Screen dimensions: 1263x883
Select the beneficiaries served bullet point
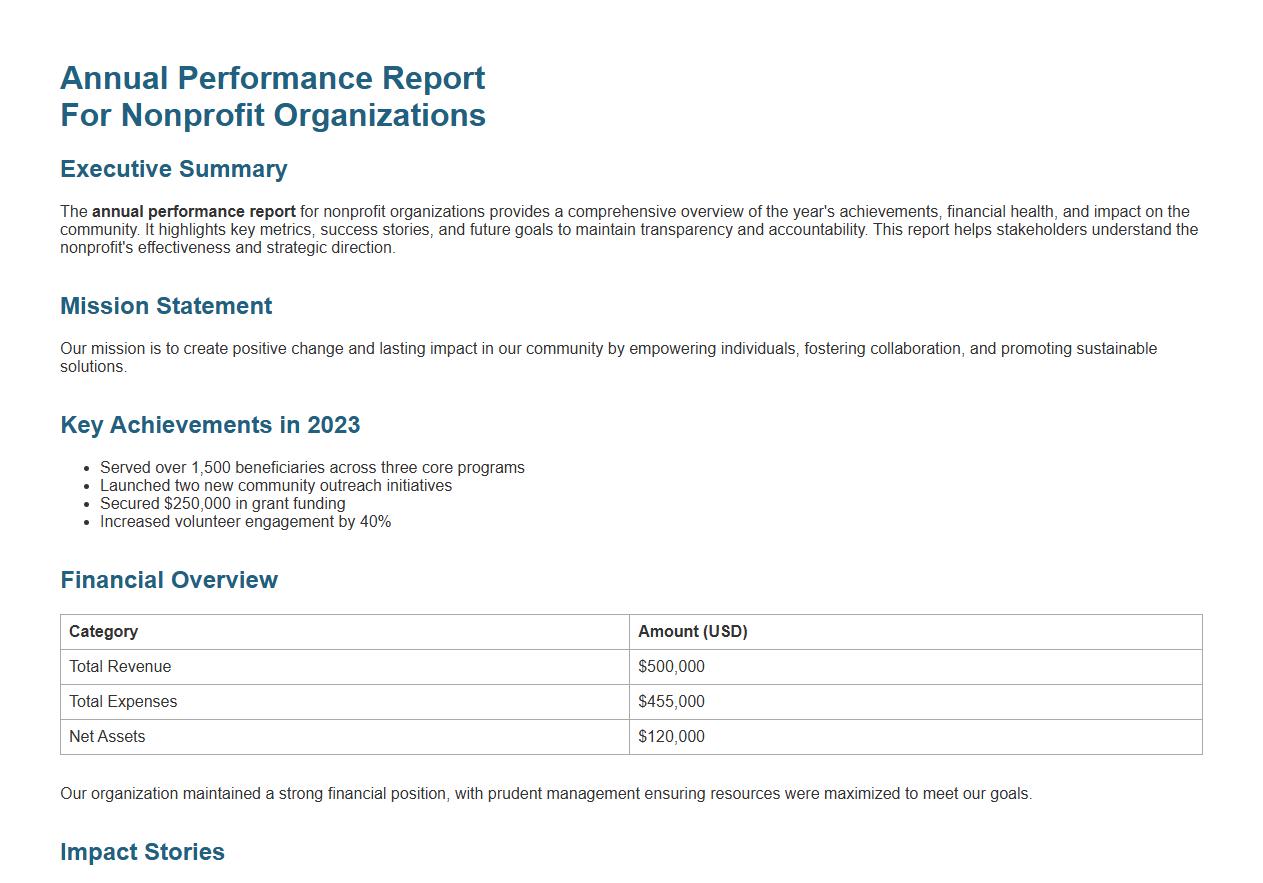click(x=312, y=467)
